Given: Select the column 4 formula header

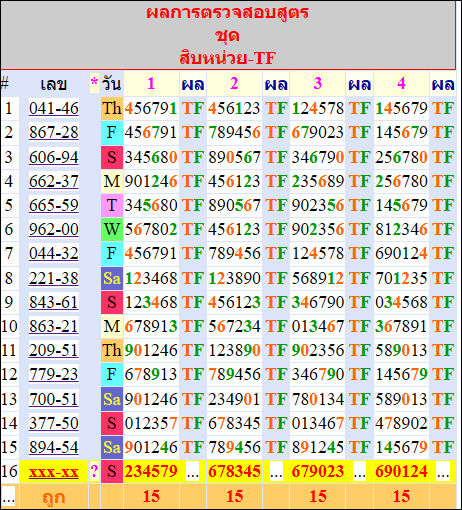Looking at the screenshot, I should (401, 83).
